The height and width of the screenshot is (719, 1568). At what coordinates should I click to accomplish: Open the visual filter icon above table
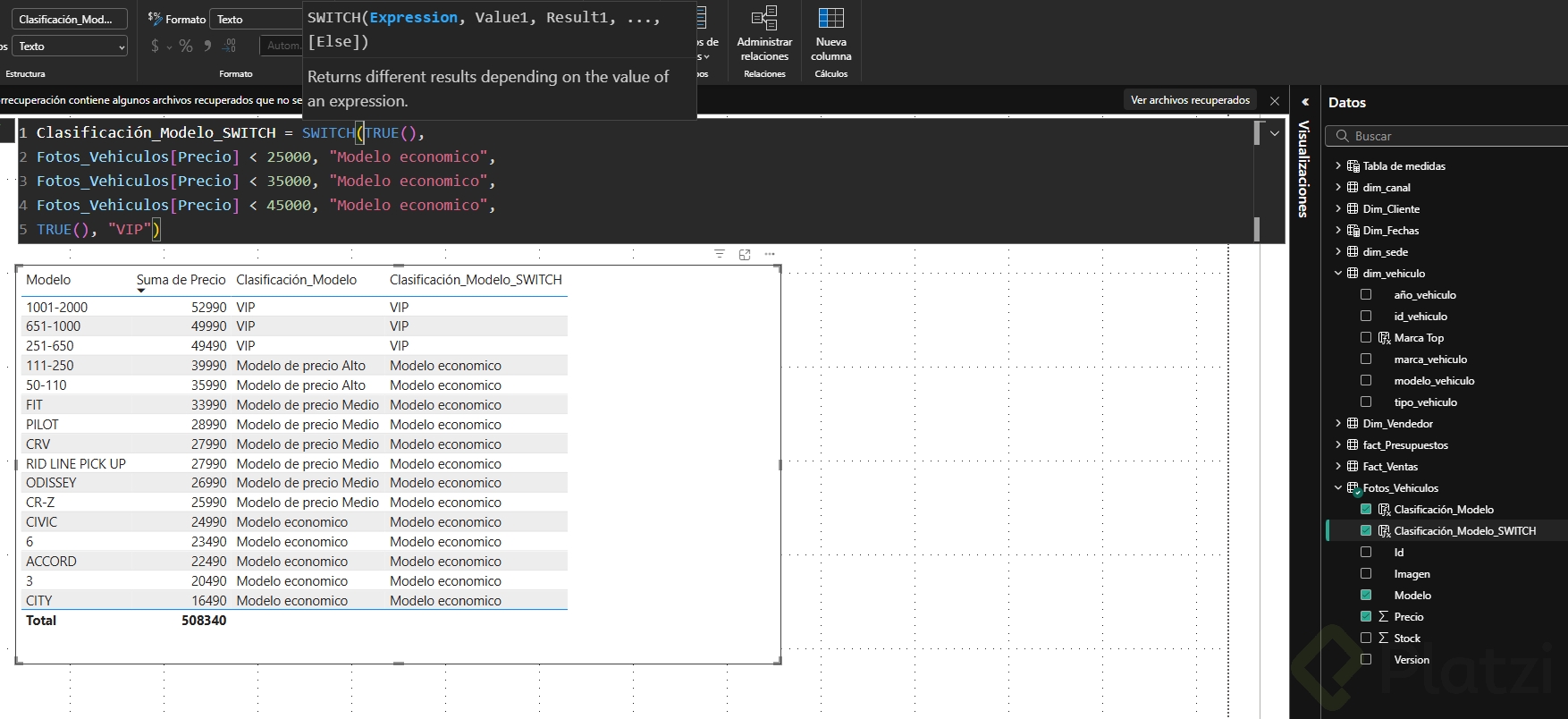720,254
